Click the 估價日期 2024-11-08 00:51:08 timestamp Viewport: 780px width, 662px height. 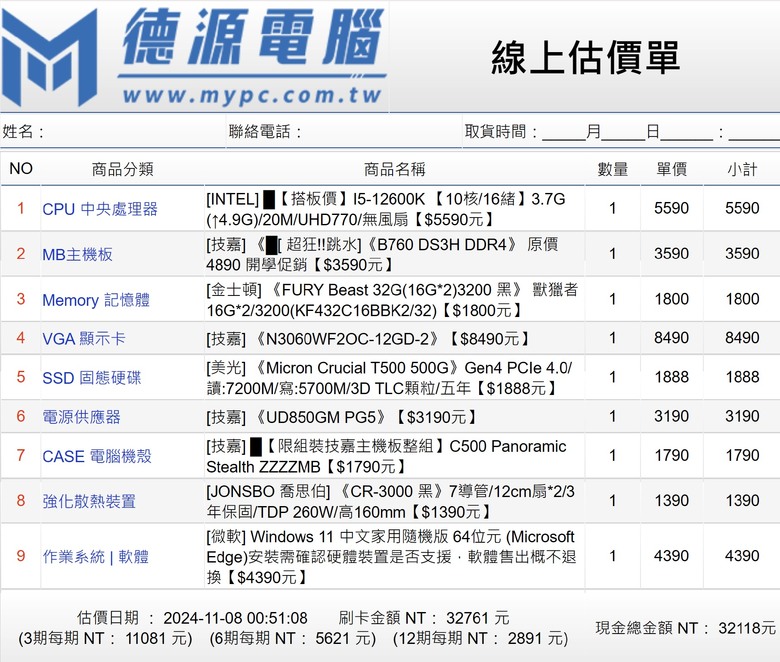pyautogui.click(x=193, y=618)
